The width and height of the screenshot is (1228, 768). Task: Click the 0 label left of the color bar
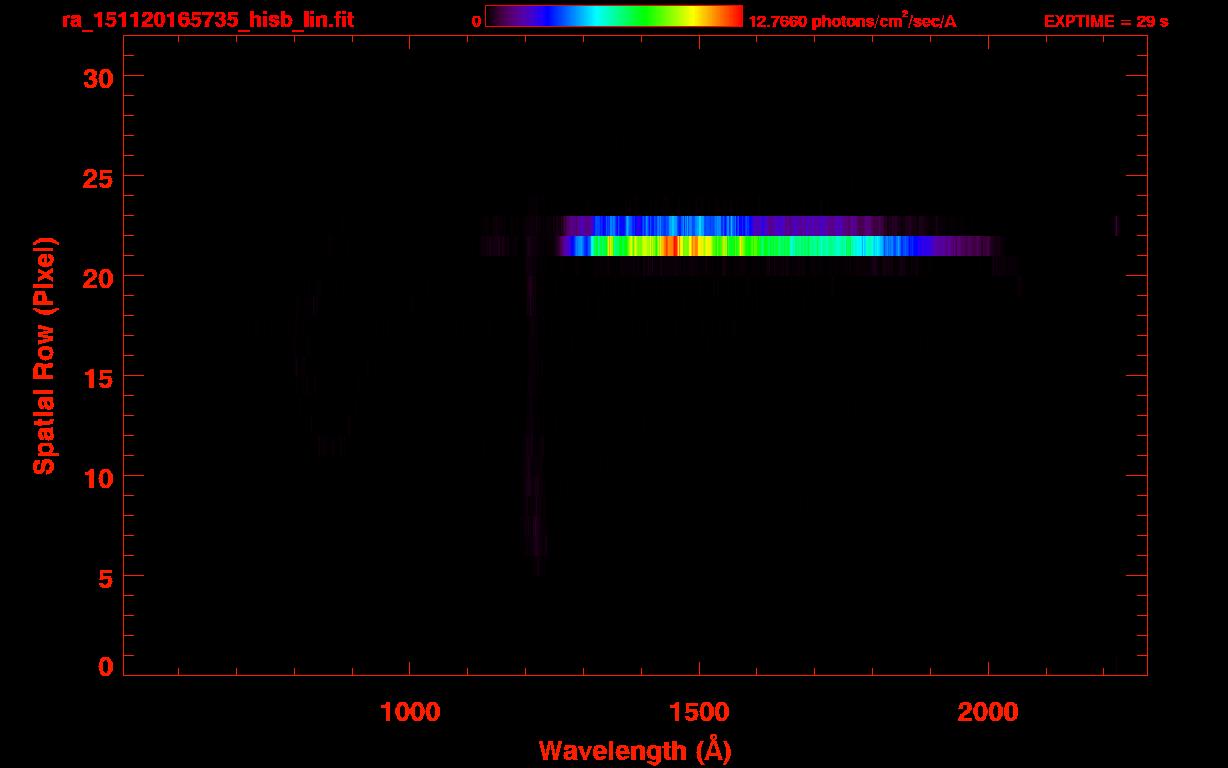pos(476,21)
